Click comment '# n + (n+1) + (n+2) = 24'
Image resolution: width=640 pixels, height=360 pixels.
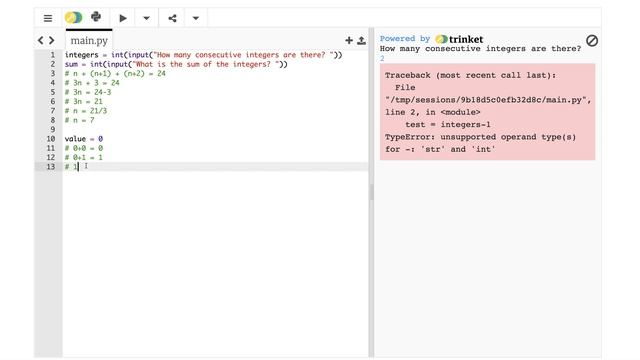[x=115, y=73]
